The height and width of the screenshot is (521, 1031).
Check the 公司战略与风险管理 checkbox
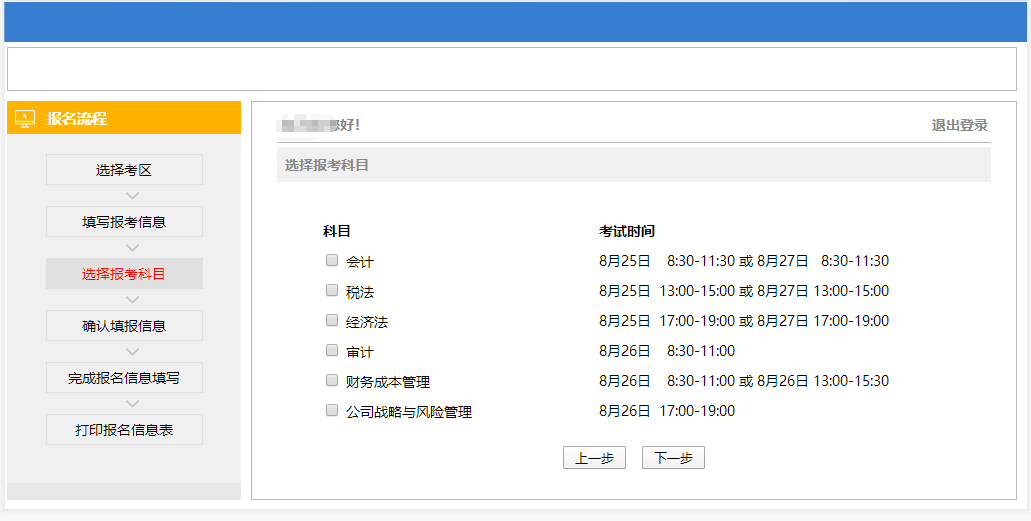point(332,411)
